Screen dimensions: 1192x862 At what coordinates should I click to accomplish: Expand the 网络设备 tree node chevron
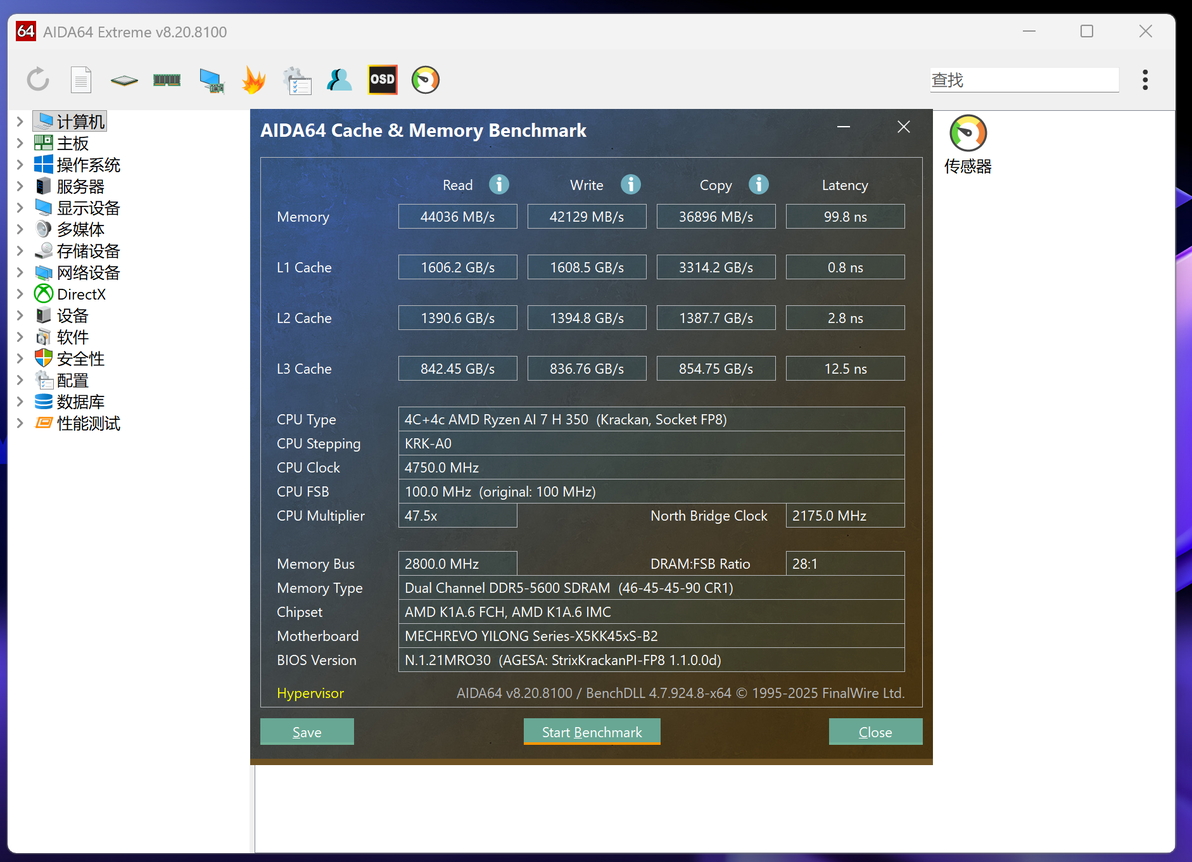click(20, 272)
